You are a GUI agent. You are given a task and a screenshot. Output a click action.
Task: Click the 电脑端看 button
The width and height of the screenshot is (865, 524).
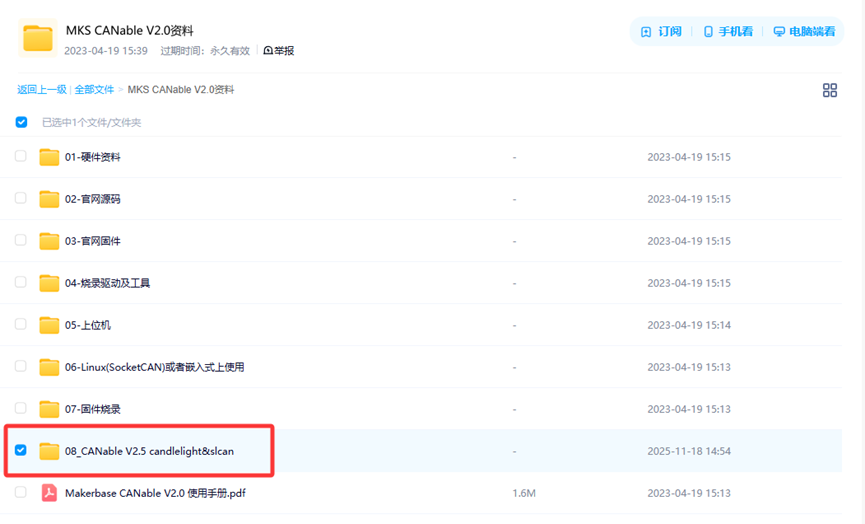coord(804,31)
